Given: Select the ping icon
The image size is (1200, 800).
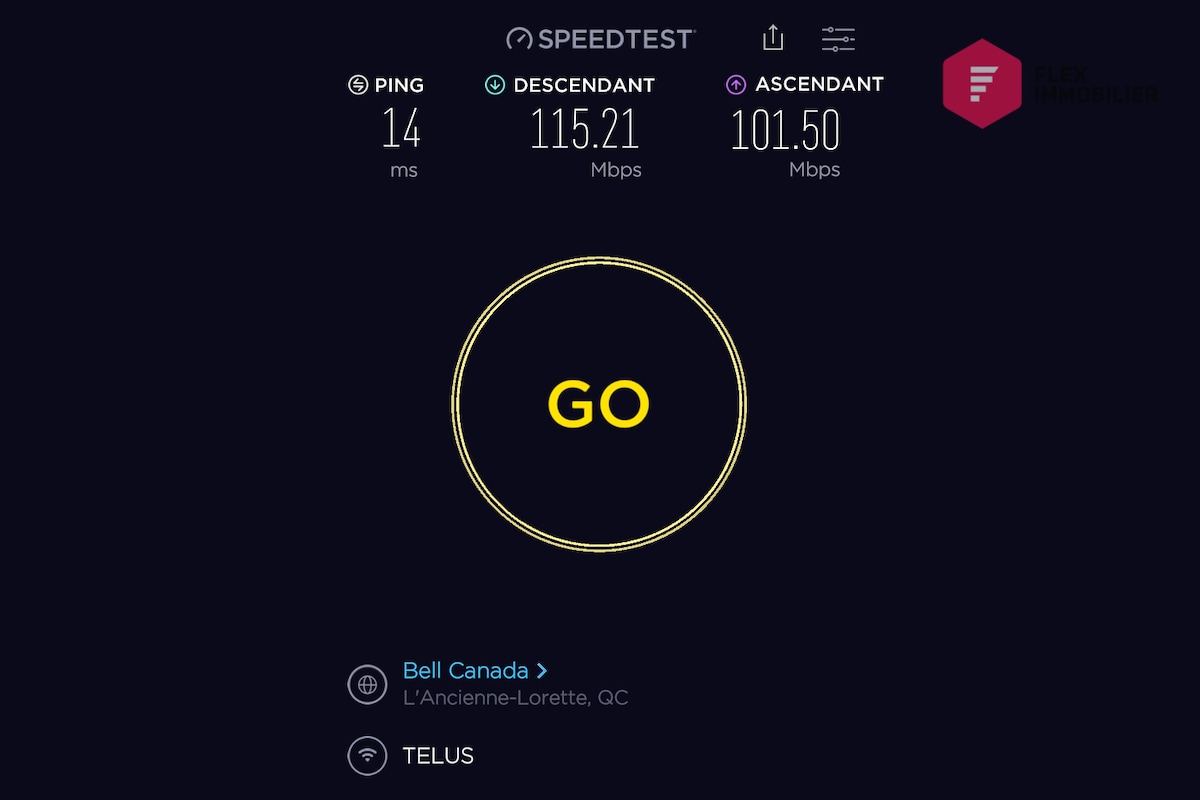Looking at the screenshot, I should [357, 85].
